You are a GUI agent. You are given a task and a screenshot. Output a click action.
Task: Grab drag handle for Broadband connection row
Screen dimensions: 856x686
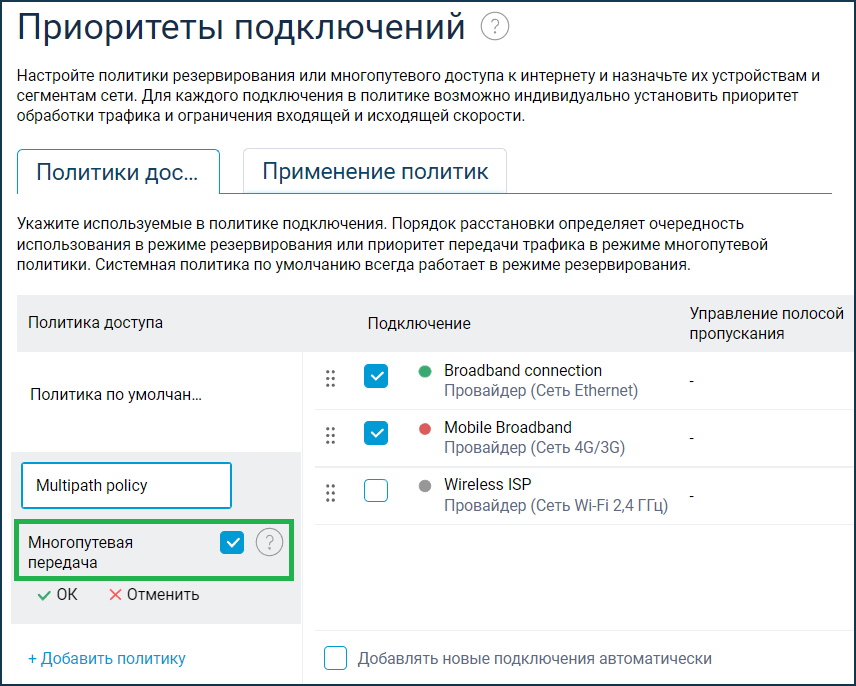pos(331,379)
